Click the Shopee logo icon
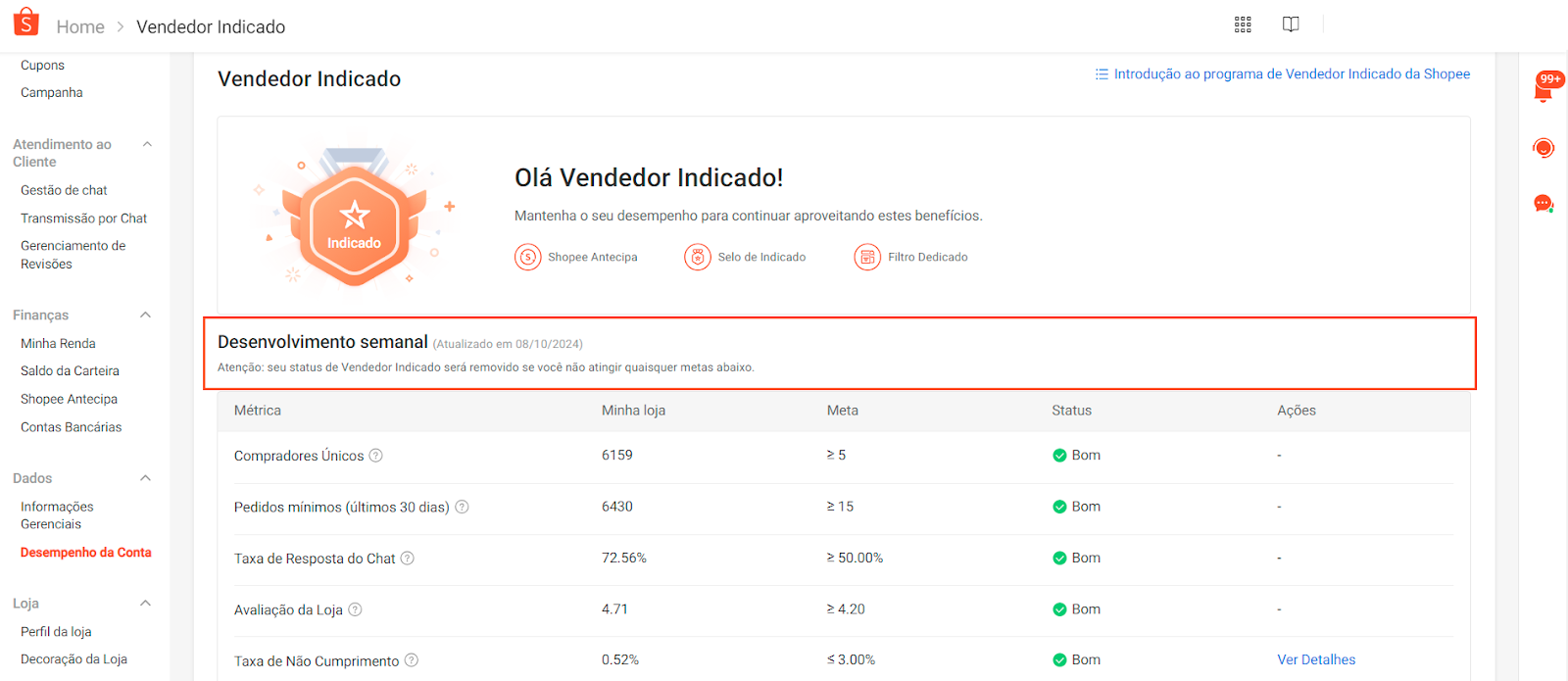Viewport: 1568px width, 681px height. (x=26, y=23)
